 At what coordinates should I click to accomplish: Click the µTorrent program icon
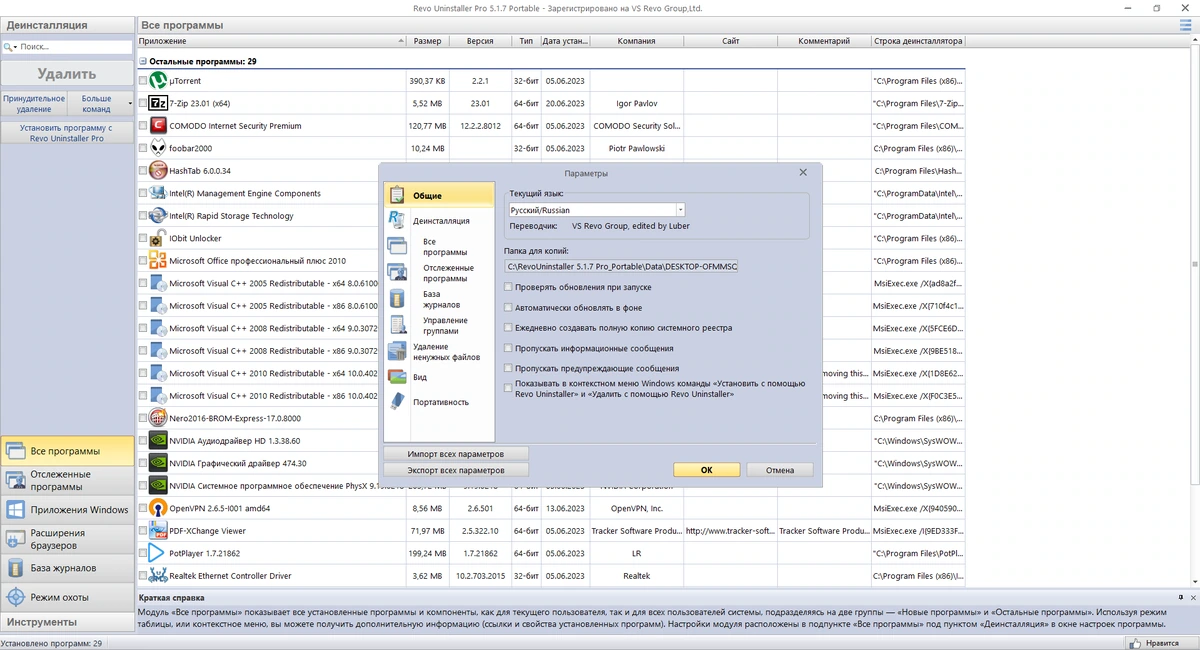click(x=157, y=80)
